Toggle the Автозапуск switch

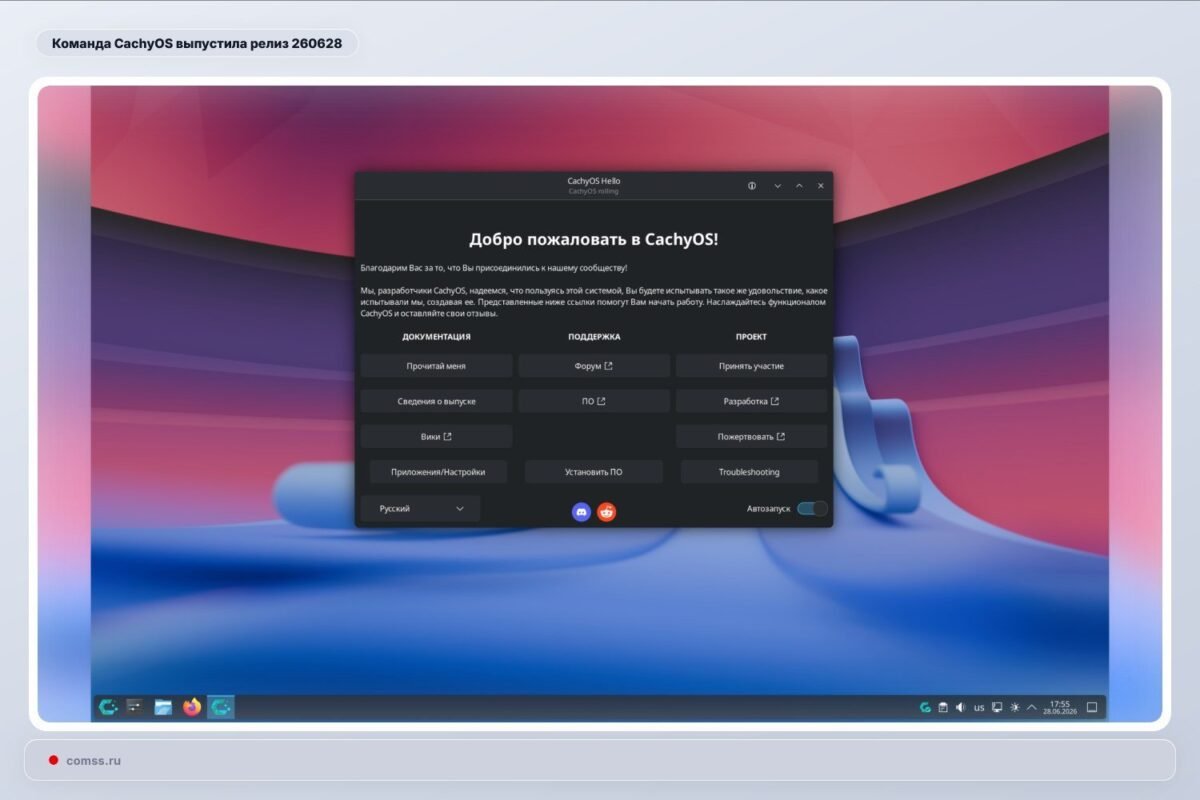(x=812, y=508)
